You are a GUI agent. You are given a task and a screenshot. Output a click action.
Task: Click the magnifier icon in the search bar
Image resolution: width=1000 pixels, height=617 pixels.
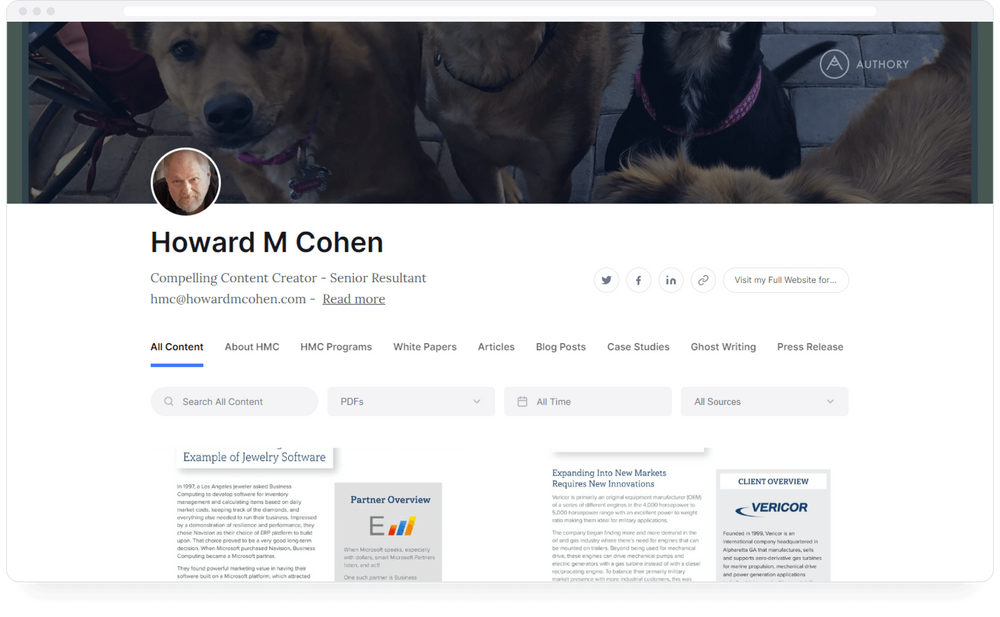click(168, 401)
